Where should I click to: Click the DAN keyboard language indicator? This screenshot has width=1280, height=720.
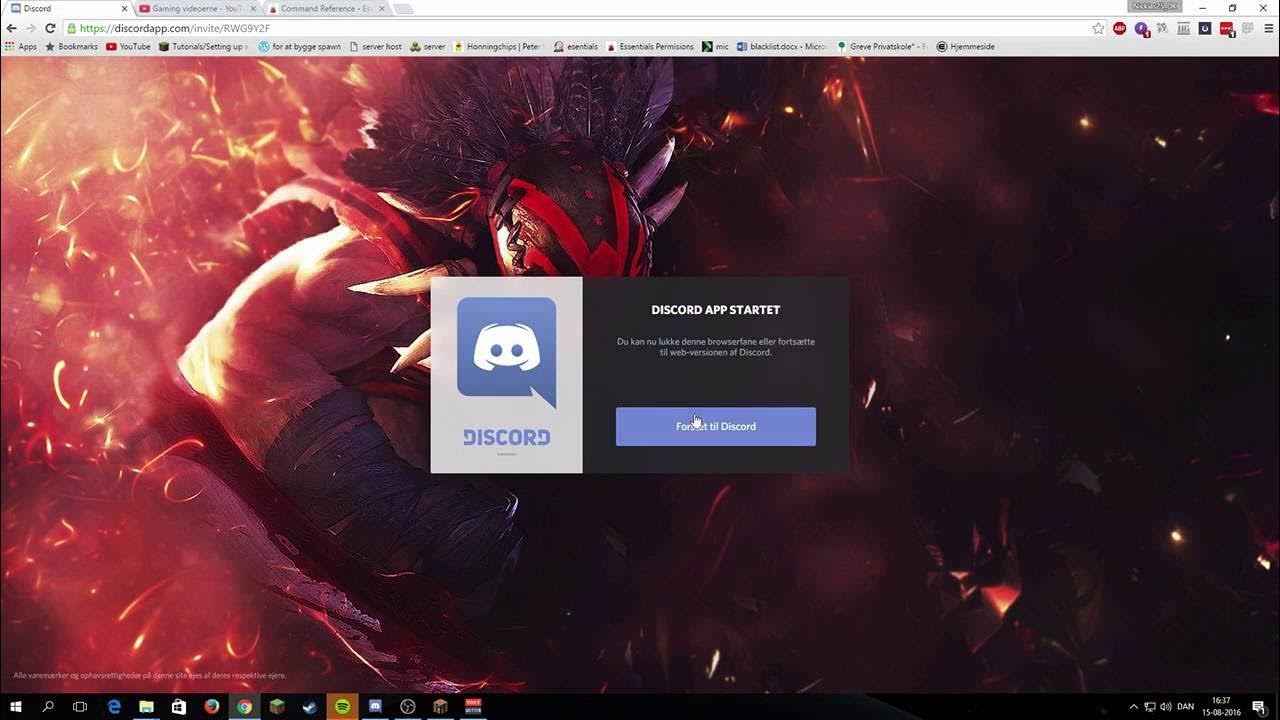tap(1186, 706)
